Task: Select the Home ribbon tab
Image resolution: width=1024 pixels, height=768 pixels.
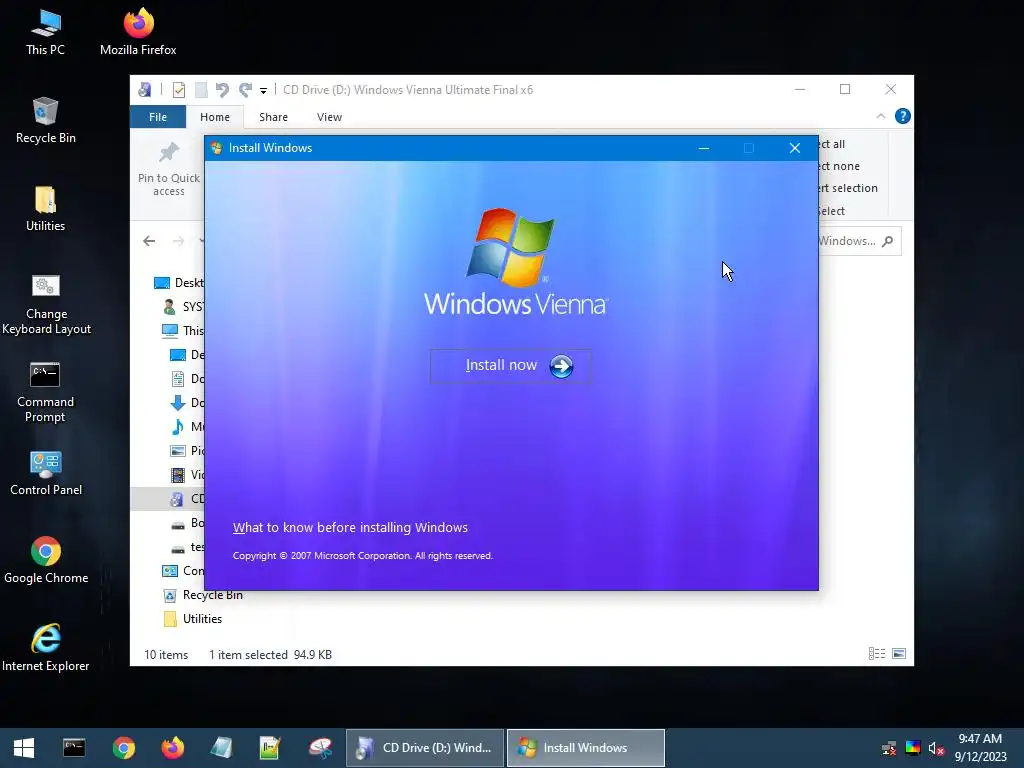Action: coord(215,117)
